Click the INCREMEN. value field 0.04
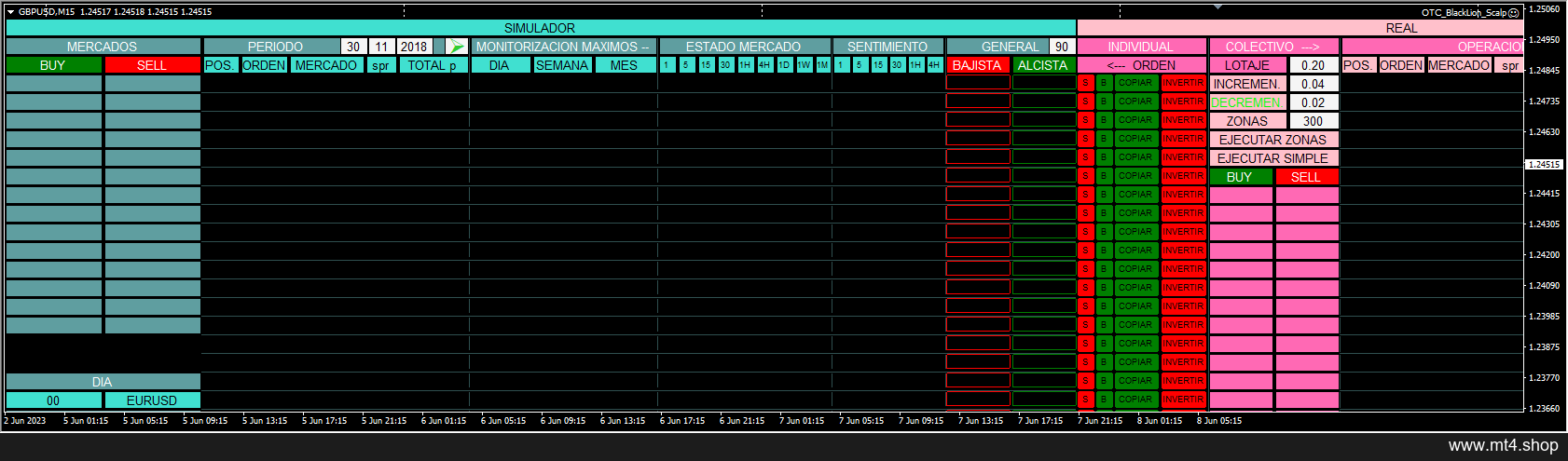The image size is (1568, 461). [1314, 84]
